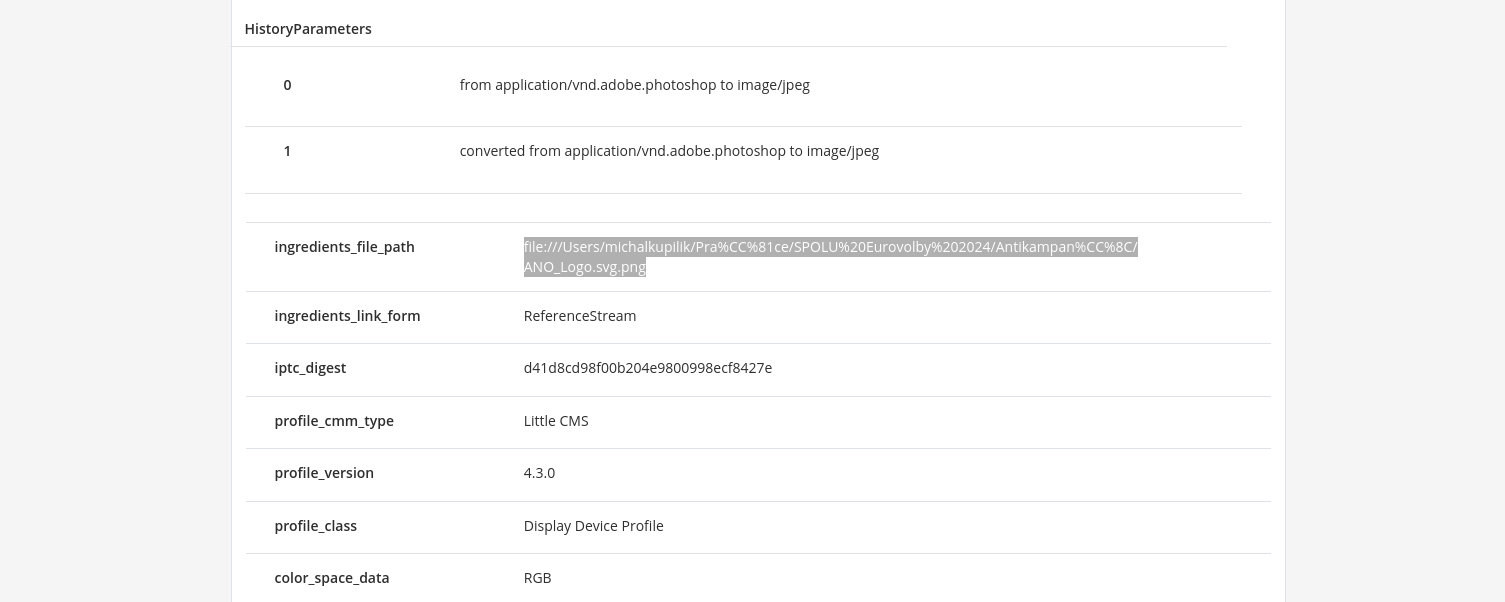Click the ReferenceStream value
Image resolution: width=1505 pixels, height=602 pixels.
pyautogui.click(x=579, y=316)
